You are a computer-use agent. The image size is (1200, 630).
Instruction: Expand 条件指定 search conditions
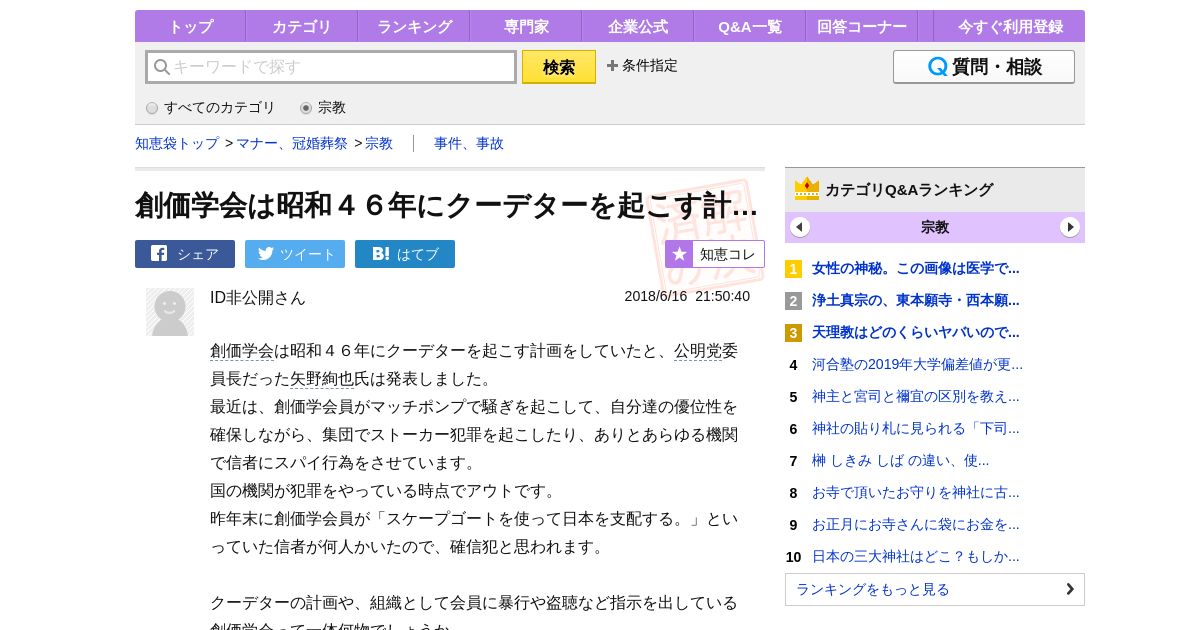[x=642, y=66]
